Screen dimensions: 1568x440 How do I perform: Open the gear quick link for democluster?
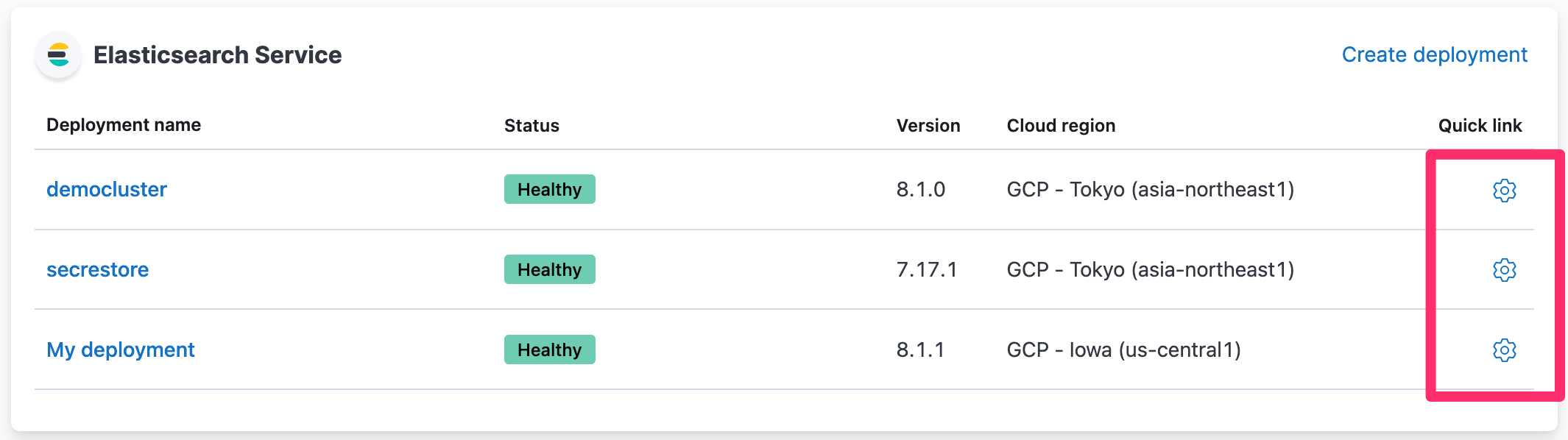pos(1504,190)
